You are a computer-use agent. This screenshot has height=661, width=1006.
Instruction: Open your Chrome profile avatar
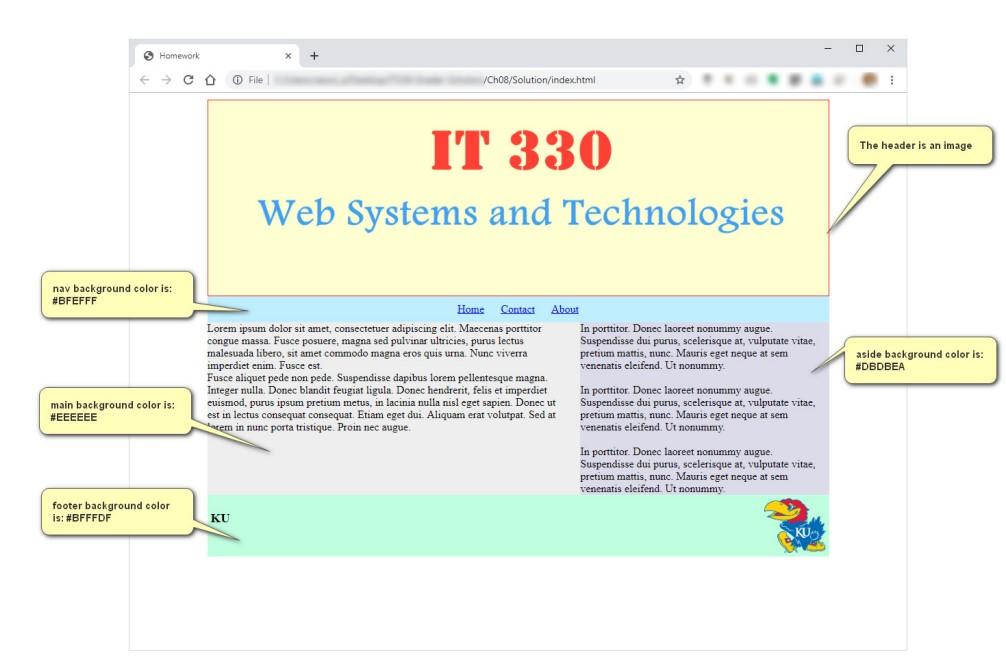pos(869,80)
